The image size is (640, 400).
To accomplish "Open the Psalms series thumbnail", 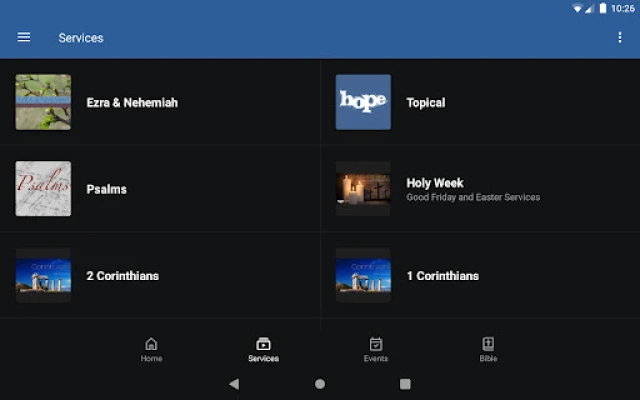I will [x=43, y=189].
